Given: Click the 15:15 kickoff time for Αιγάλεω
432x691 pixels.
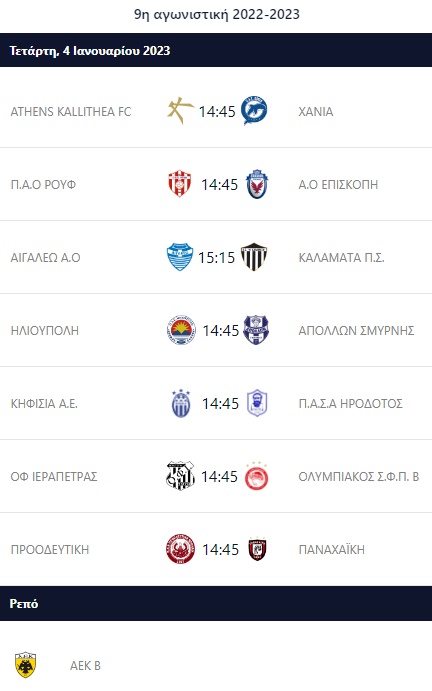Looking at the screenshot, I should click(216, 257).
